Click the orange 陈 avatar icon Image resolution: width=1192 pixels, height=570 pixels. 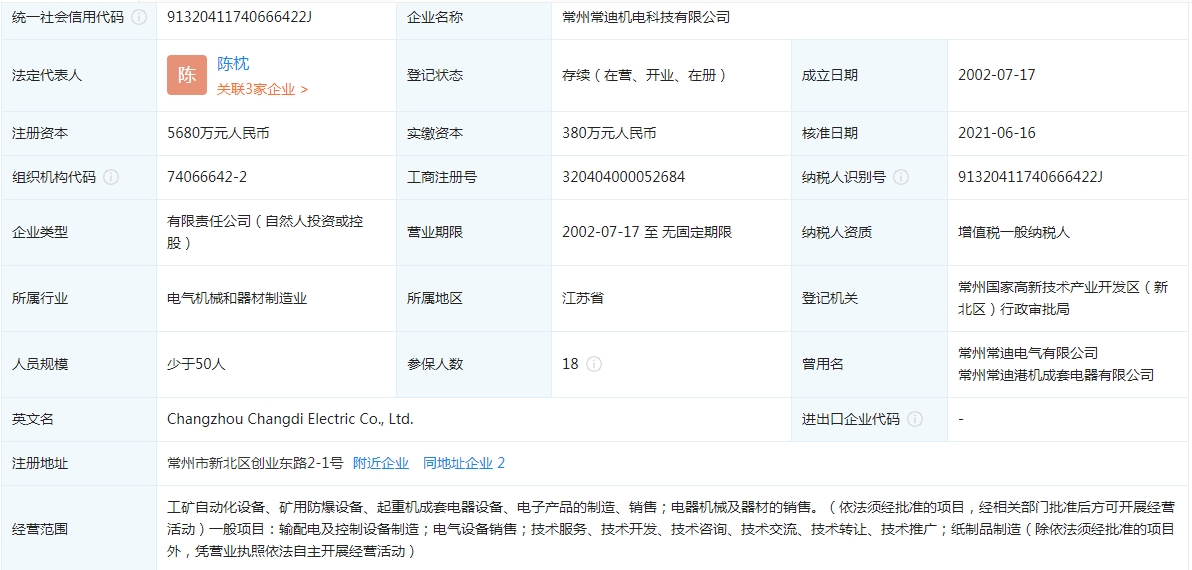(x=187, y=75)
